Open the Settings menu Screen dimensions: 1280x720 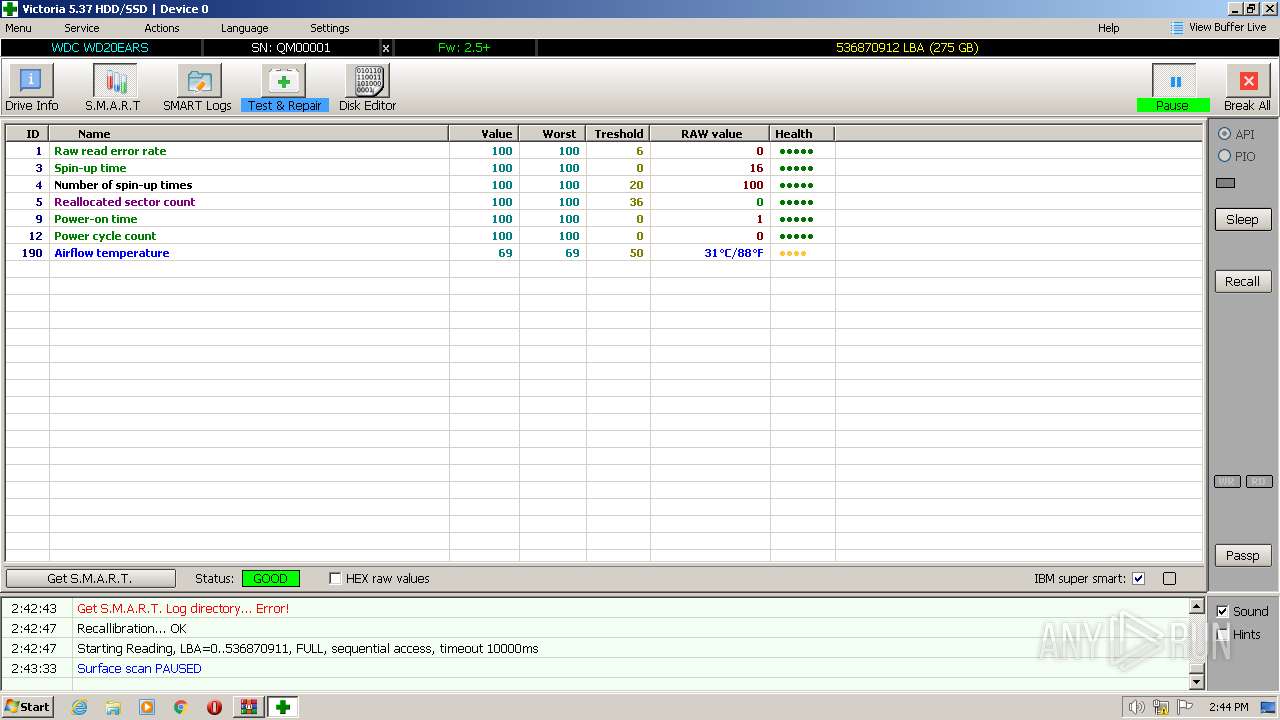(330, 28)
